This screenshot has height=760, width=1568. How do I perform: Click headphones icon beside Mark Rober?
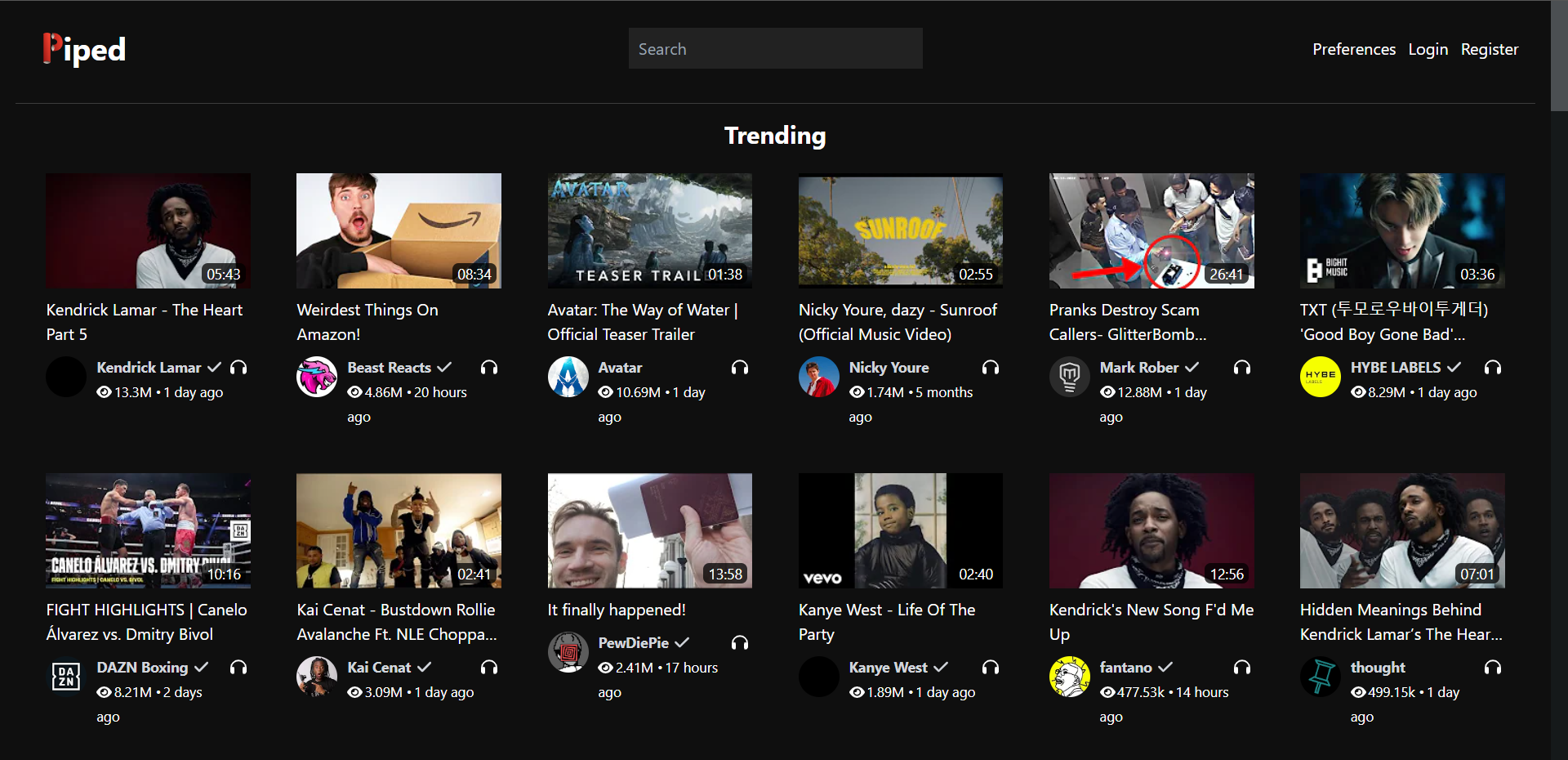point(1242,368)
